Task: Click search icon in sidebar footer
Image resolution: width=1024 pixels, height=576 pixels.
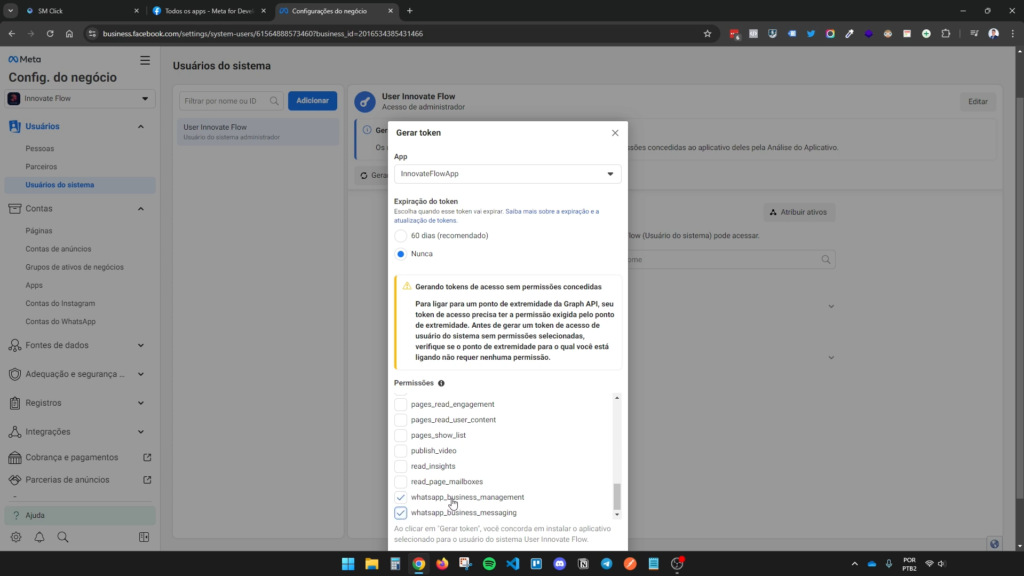Action: pyautogui.click(x=63, y=537)
